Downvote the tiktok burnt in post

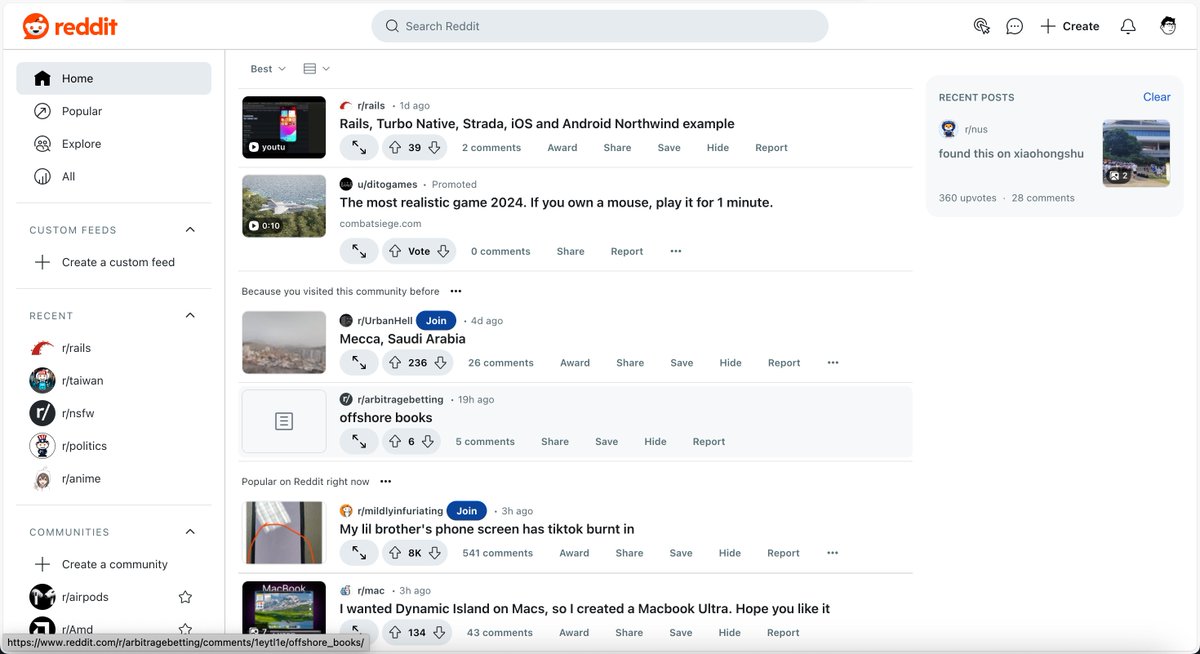coord(435,553)
